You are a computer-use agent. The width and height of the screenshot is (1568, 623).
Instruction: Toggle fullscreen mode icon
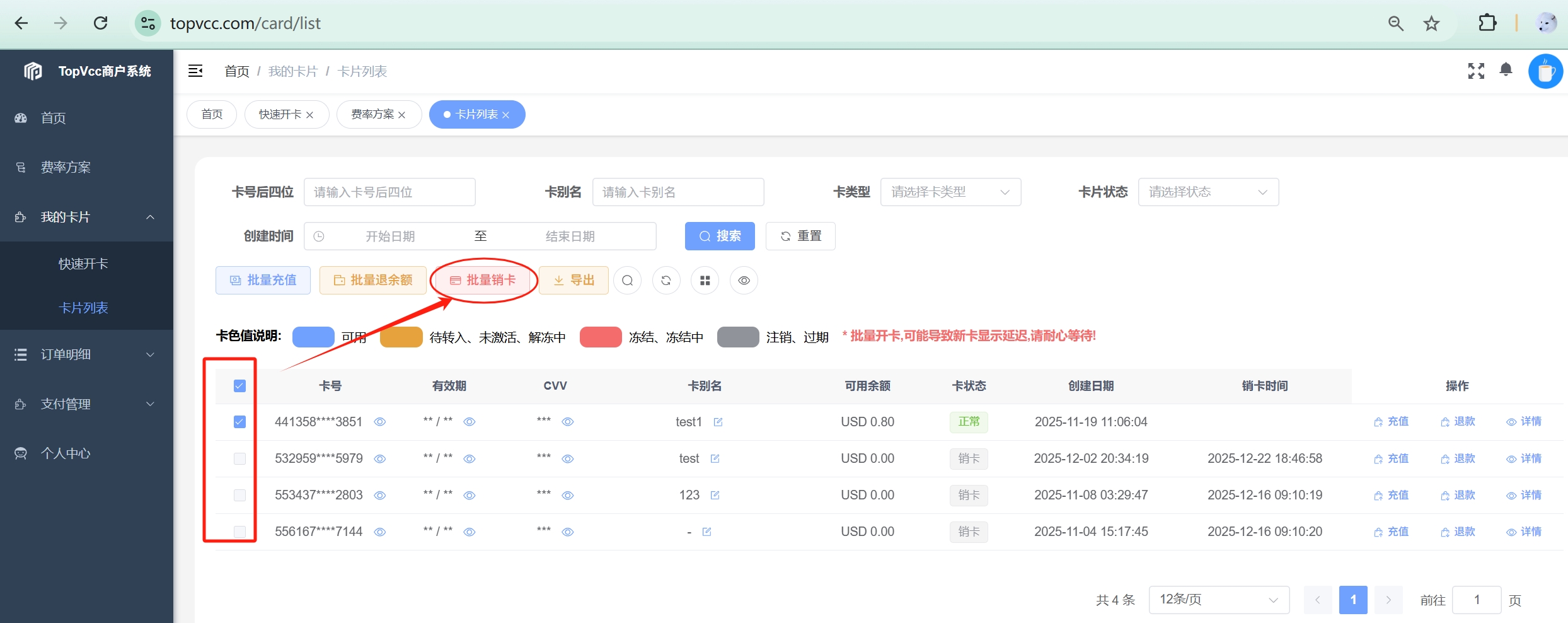(1475, 71)
